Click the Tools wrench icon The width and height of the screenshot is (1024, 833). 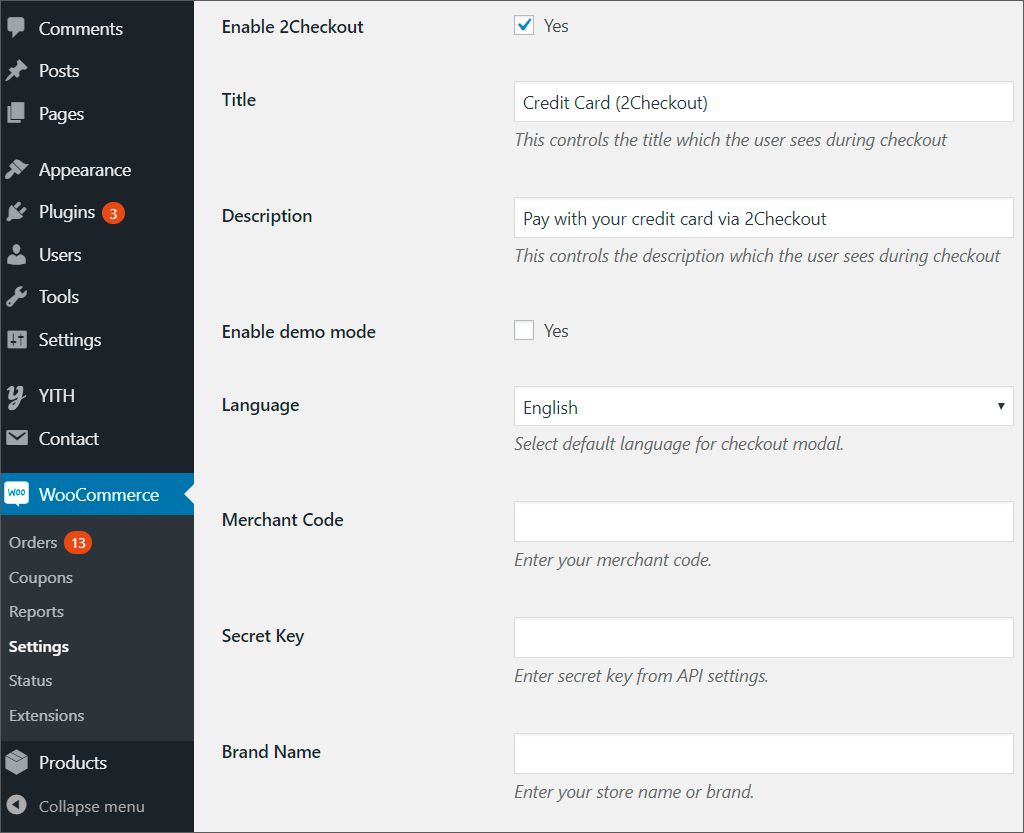pyautogui.click(x=16, y=297)
